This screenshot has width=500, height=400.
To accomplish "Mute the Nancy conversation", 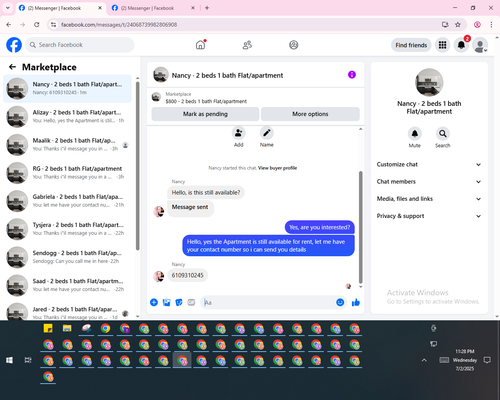I will click(x=414, y=134).
